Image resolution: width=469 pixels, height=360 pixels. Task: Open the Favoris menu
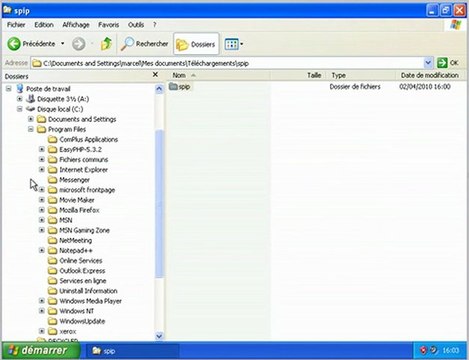tap(108, 25)
